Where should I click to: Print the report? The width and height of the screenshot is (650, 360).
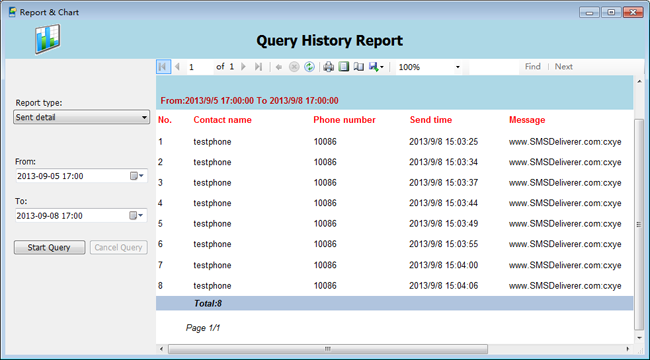(329, 67)
